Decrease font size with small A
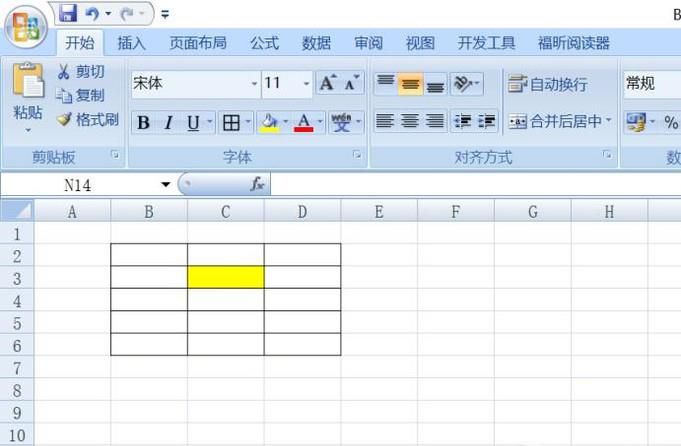This screenshot has height=446, width=681. 352,83
